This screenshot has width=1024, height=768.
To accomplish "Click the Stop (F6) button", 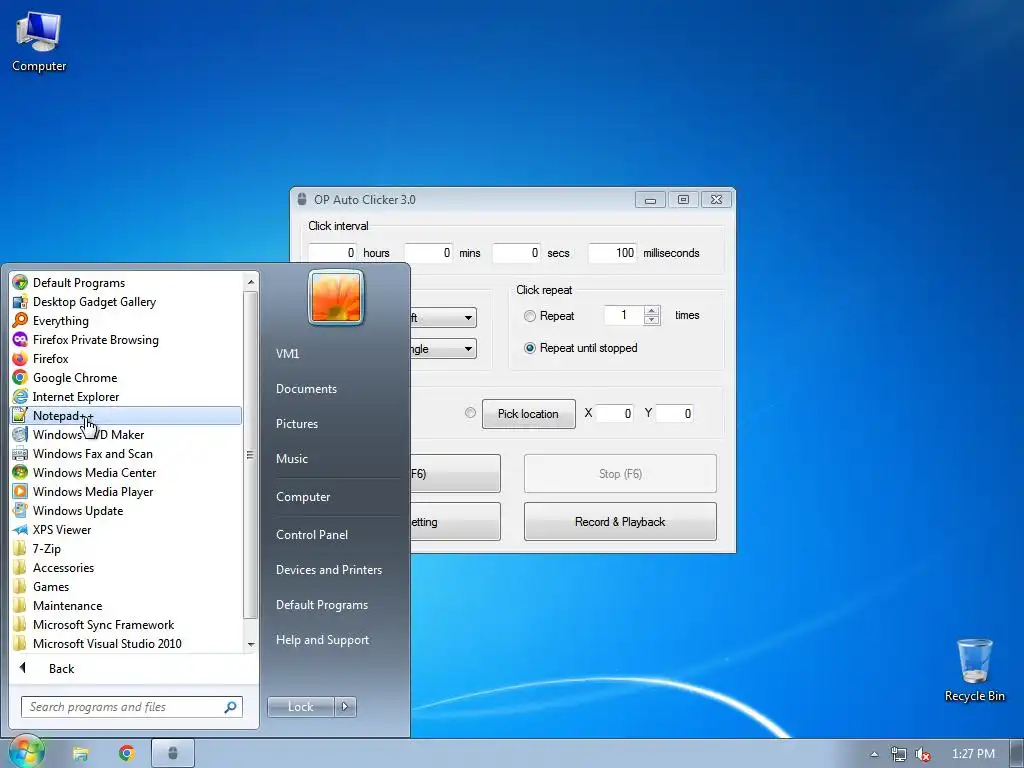I will point(620,473).
